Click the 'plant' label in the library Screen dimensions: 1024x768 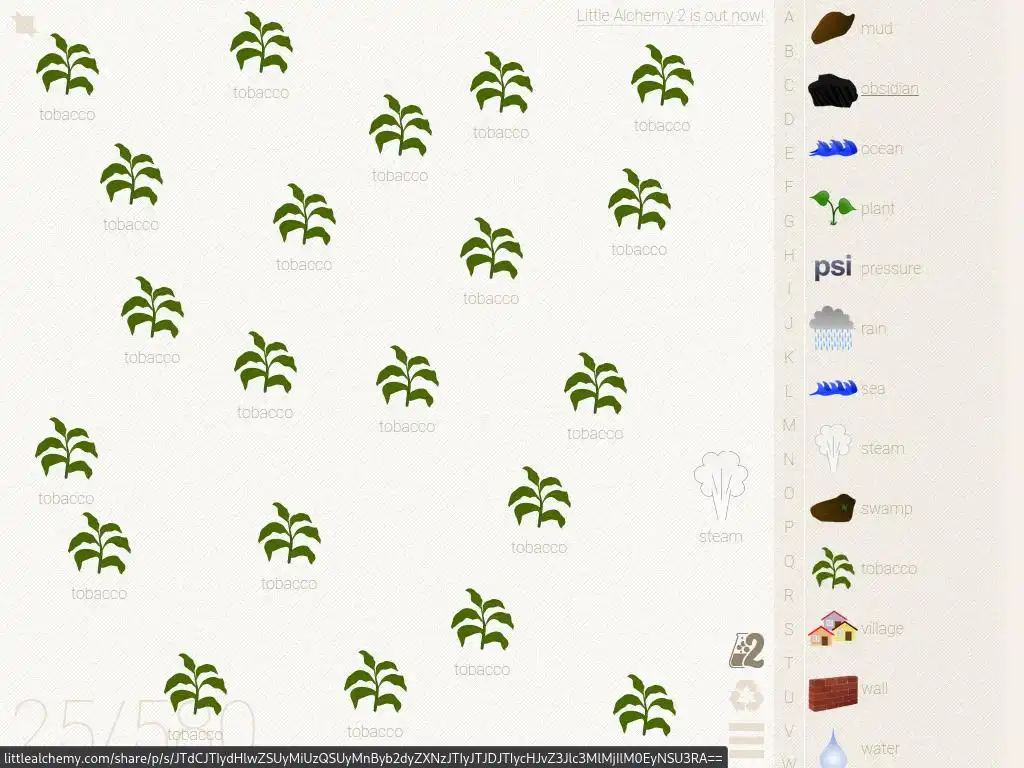pos(878,209)
